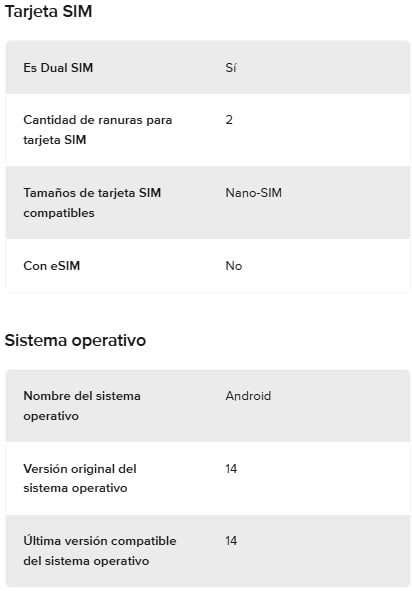Viewport: 412px width, 591px height.
Task: Click the No value for eSIM
Action: 234,266
